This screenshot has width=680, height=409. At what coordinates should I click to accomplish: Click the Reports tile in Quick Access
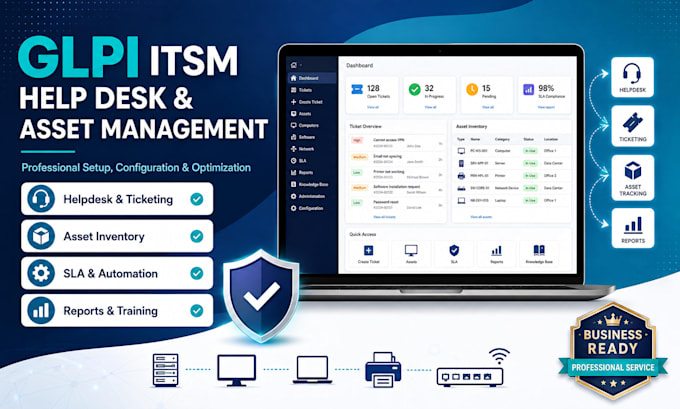497,254
